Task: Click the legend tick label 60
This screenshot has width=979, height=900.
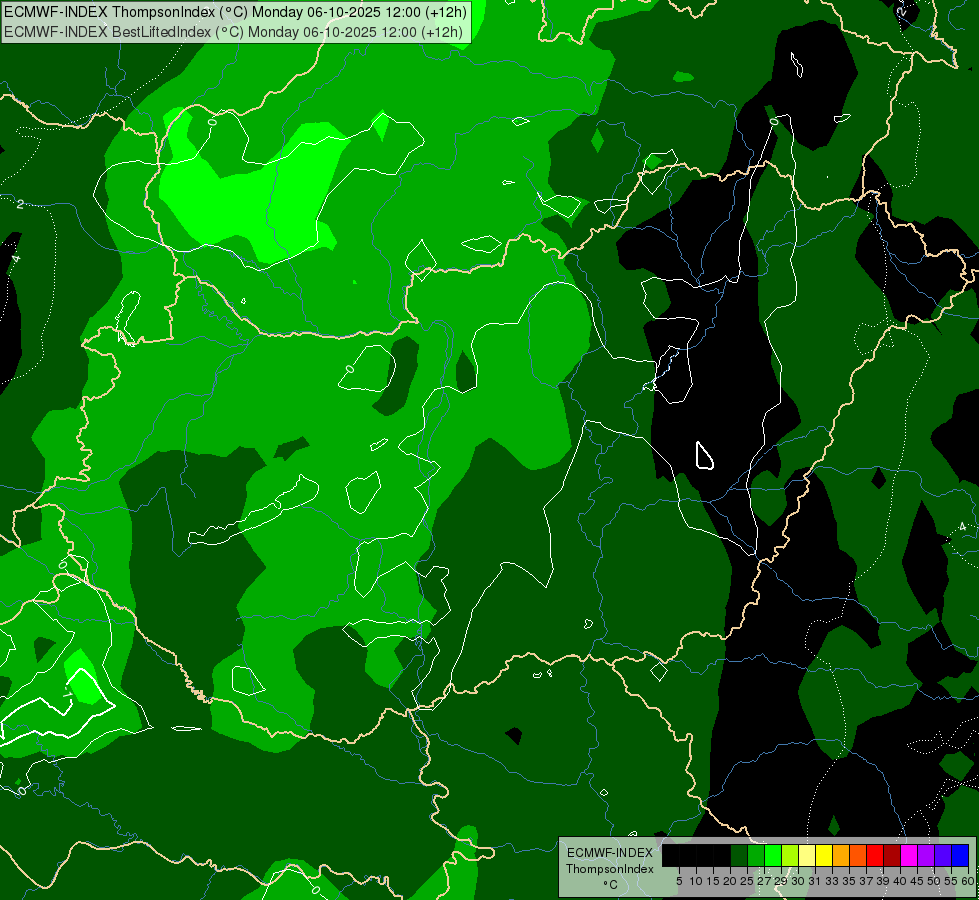Action: (x=968, y=881)
